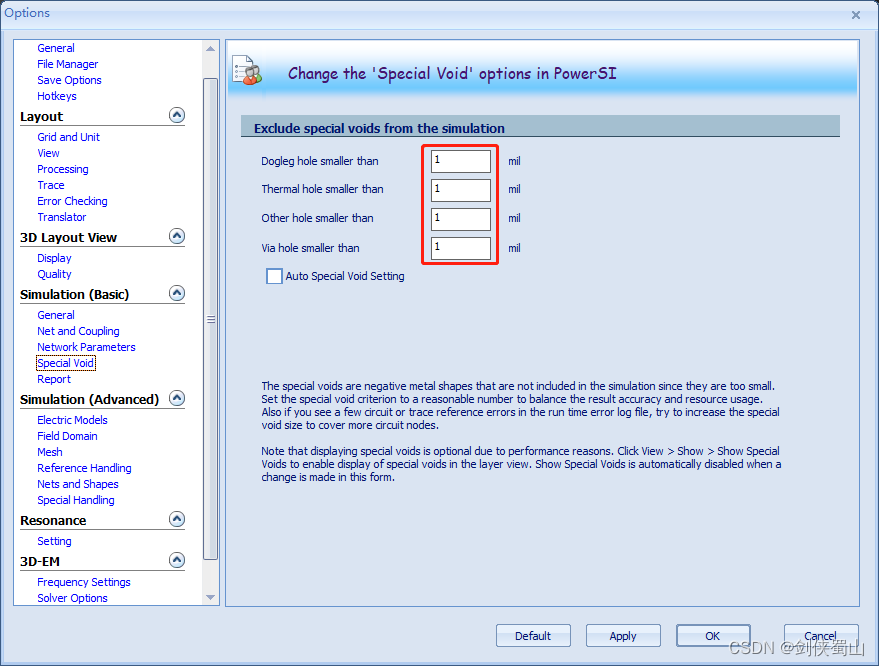This screenshot has width=879, height=666.
Task: Collapse the Simulation (Advanced) section
Action: [x=177, y=399]
